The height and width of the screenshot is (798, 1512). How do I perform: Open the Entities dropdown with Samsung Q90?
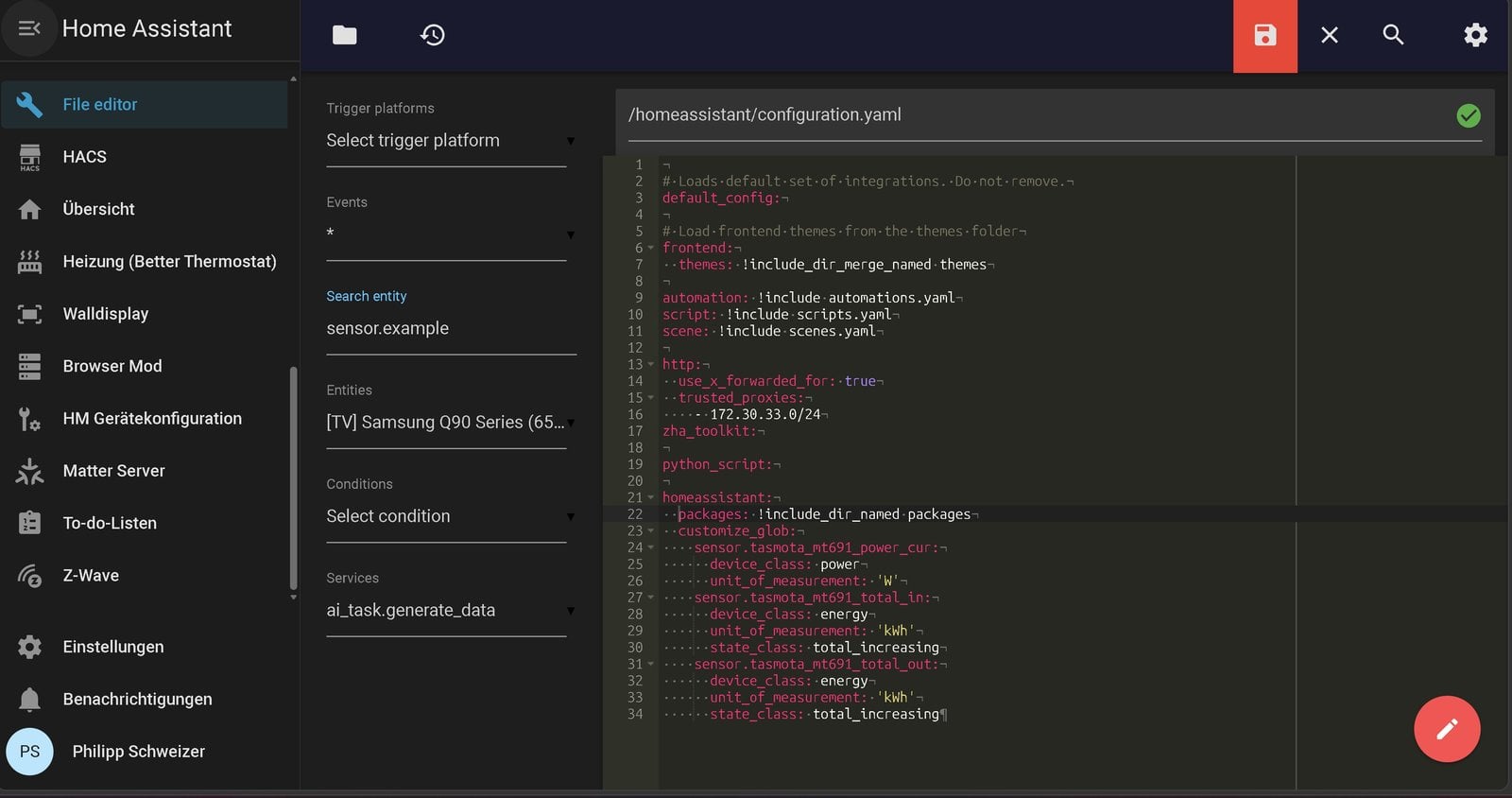coord(446,423)
